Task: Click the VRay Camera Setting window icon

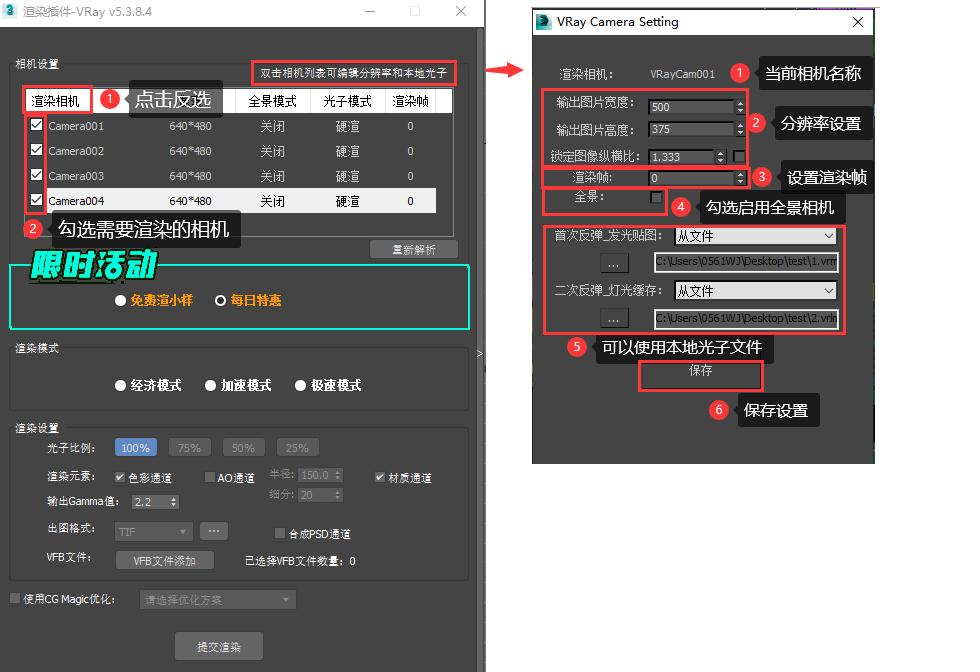Action: pos(544,22)
